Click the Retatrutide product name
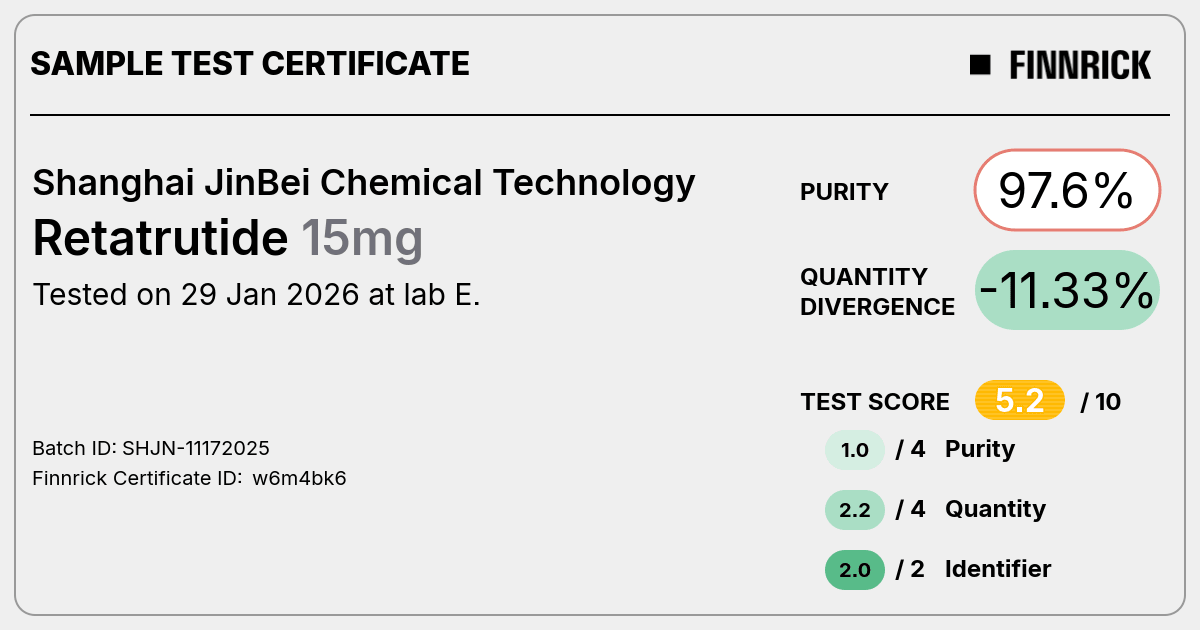Screen dimensions: 1200x630 pos(160,238)
